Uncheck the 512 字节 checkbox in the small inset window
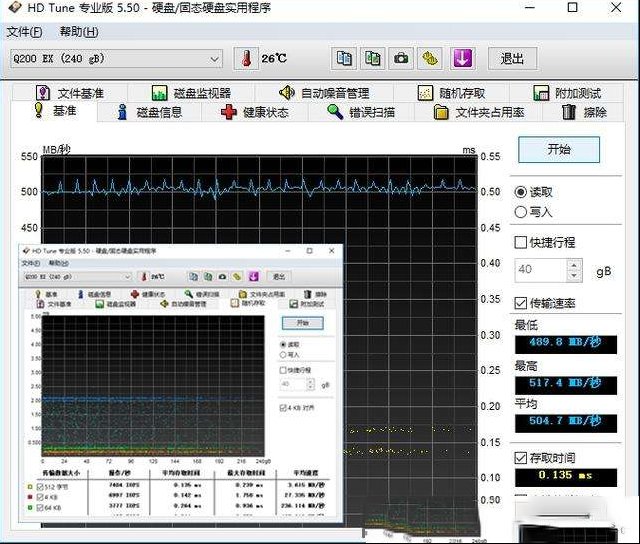Image resolution: width=640 pixels, height=544 pixels. [x=40, y=486]
